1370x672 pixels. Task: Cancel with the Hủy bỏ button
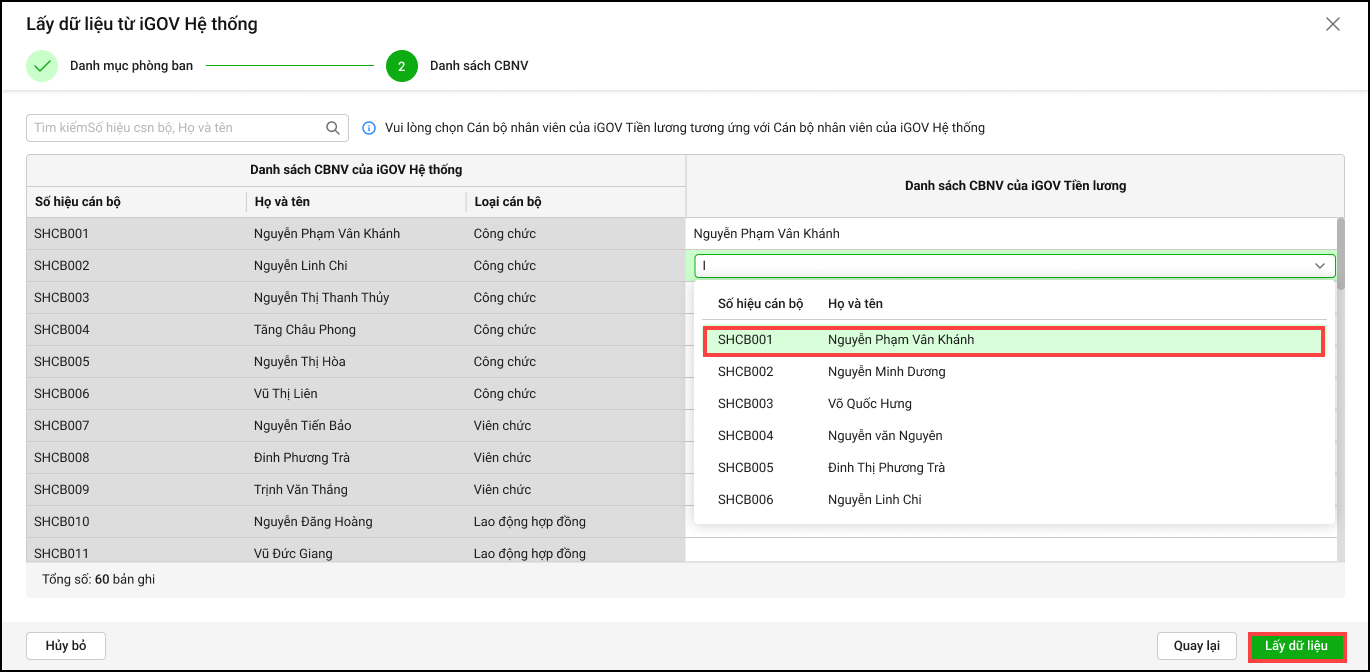point(66,646)
